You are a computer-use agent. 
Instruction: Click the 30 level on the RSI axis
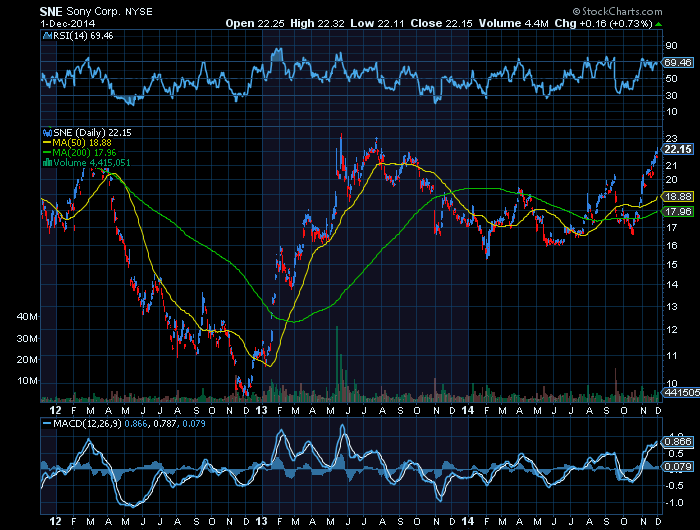(671, 95)
